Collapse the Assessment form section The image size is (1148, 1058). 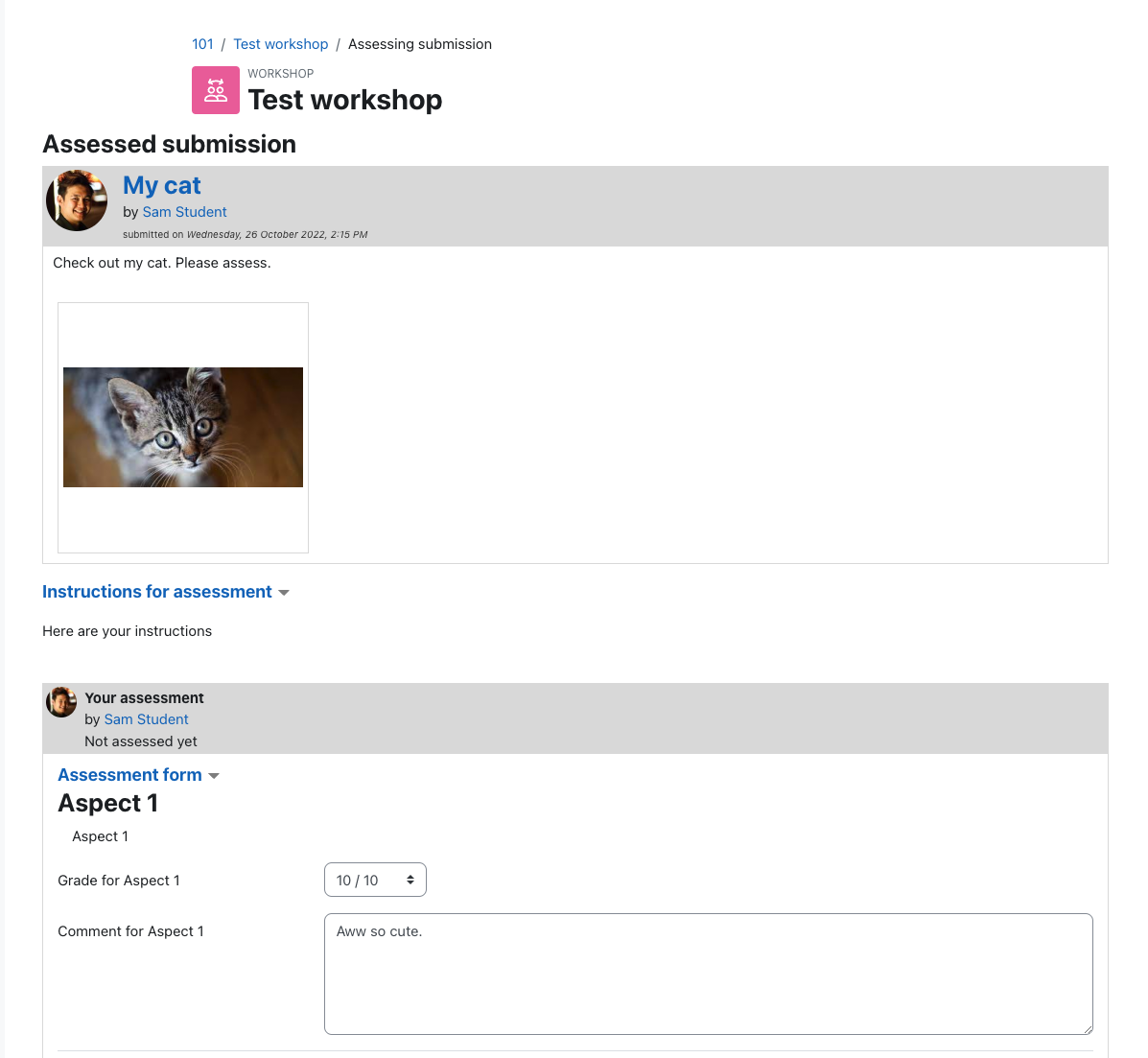[129, 775]
